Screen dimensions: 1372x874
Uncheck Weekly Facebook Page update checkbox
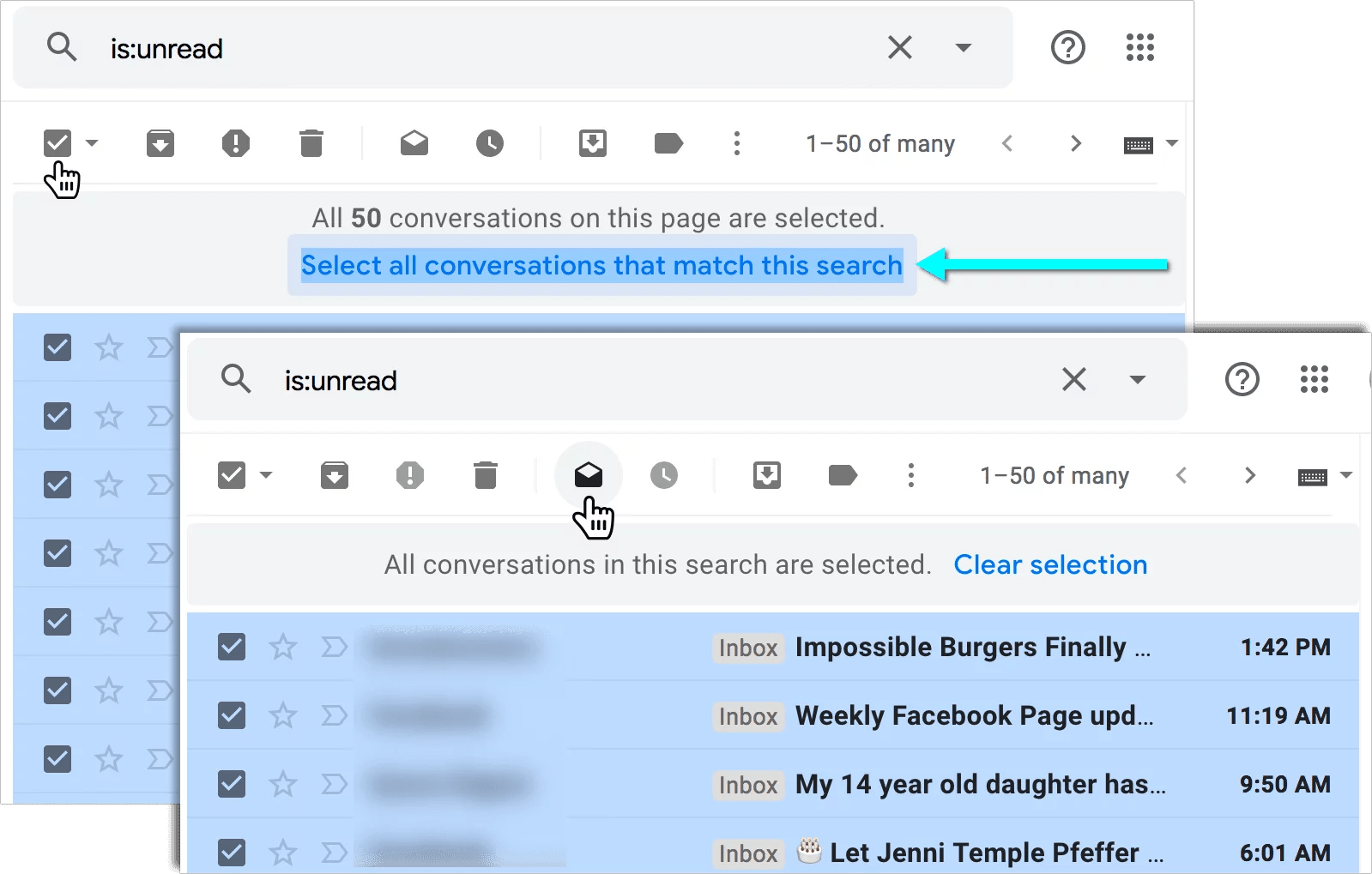tap(232, 715)
